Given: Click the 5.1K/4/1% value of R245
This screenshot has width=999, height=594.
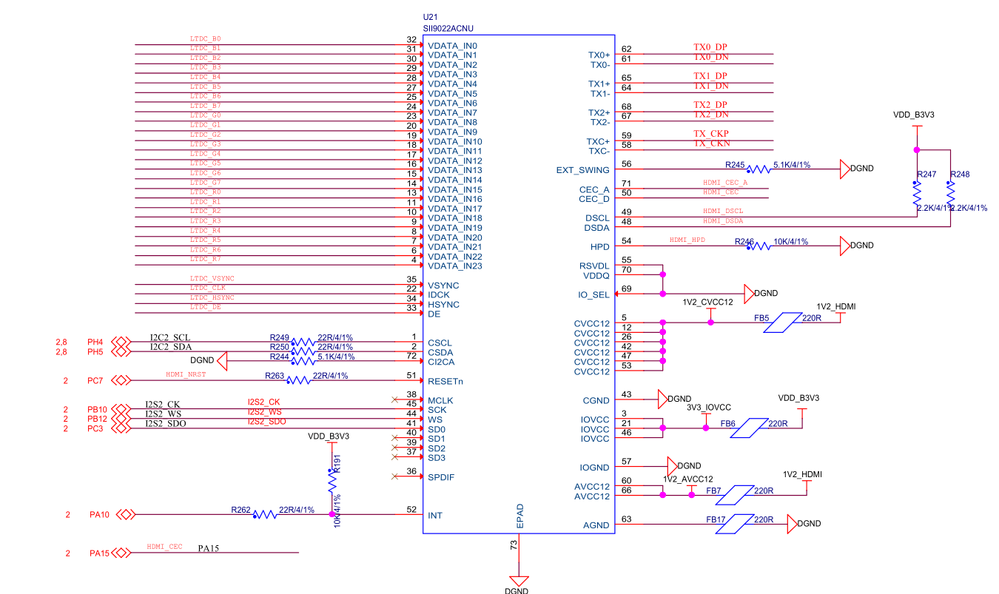Looking at the screenshot, I should (792, 165).
